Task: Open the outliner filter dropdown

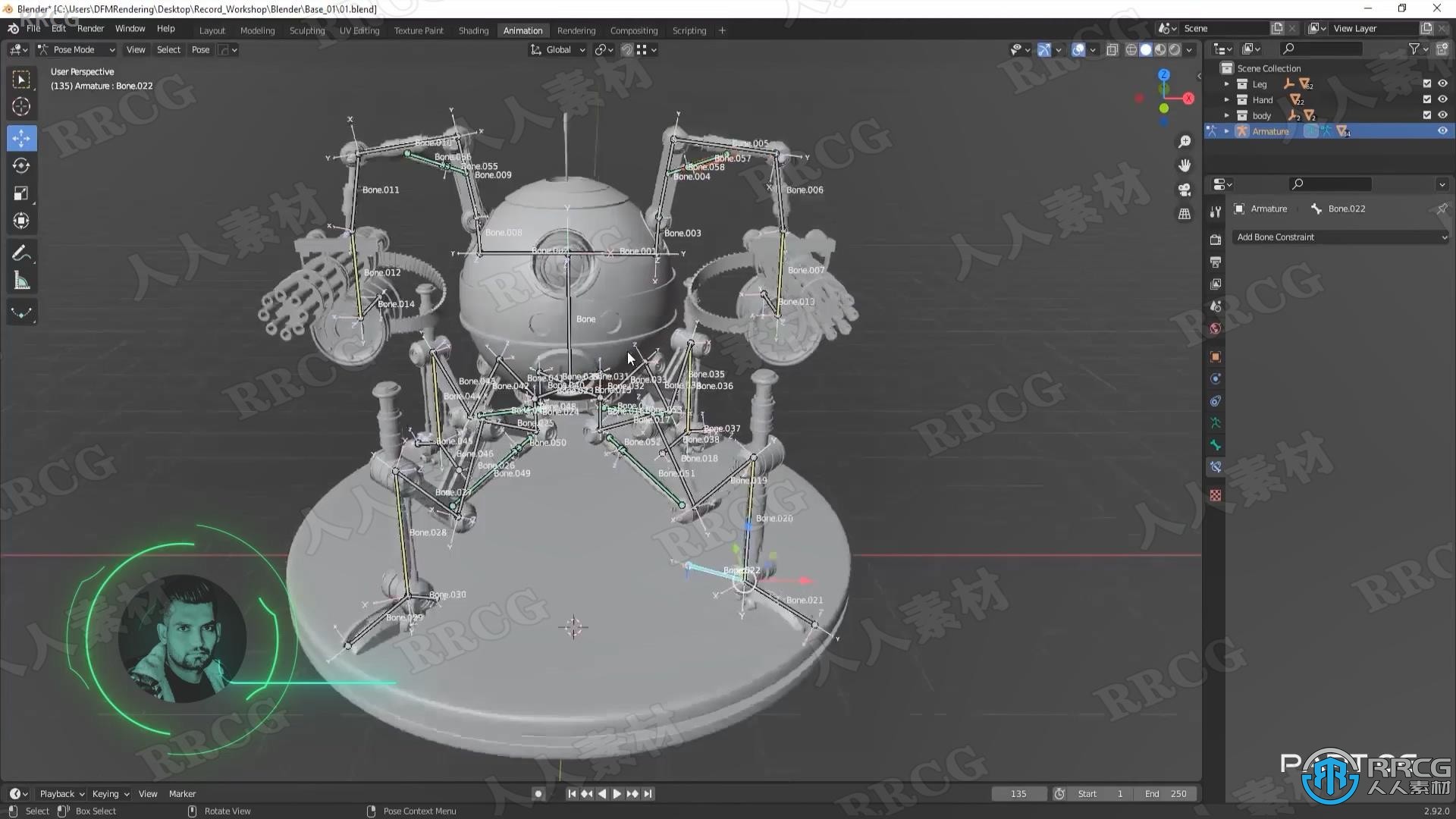Action: pyautogui.click(x=1417, y=49)
